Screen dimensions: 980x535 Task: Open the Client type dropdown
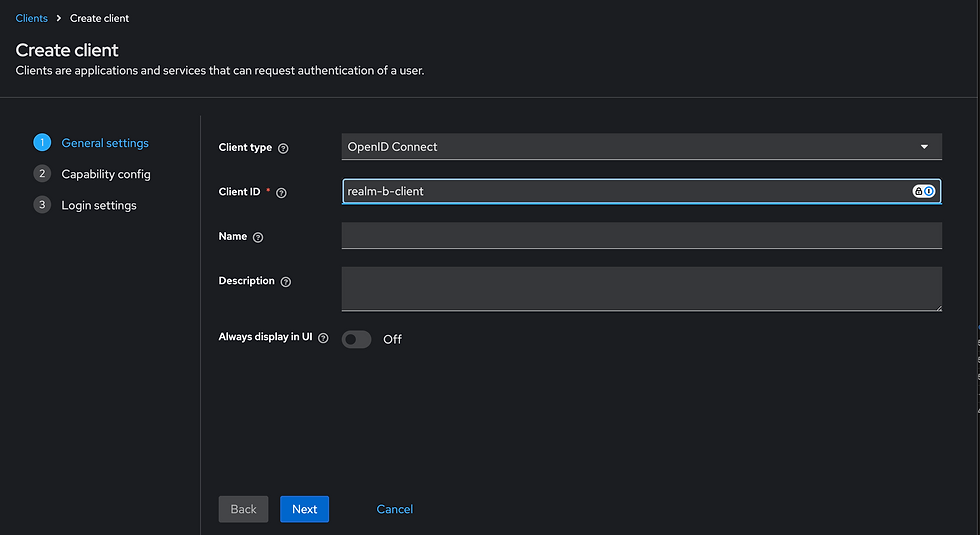(x=641, y=147)
